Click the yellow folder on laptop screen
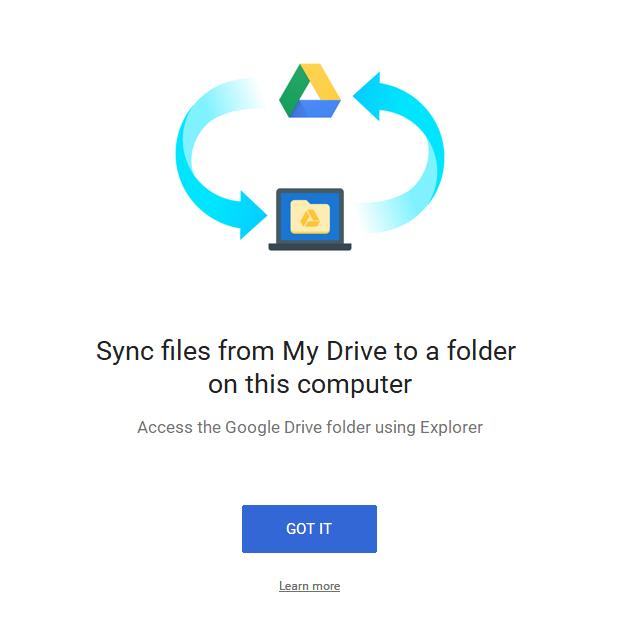Viewport: 620px width, 620px height. (x=310, y=217)
